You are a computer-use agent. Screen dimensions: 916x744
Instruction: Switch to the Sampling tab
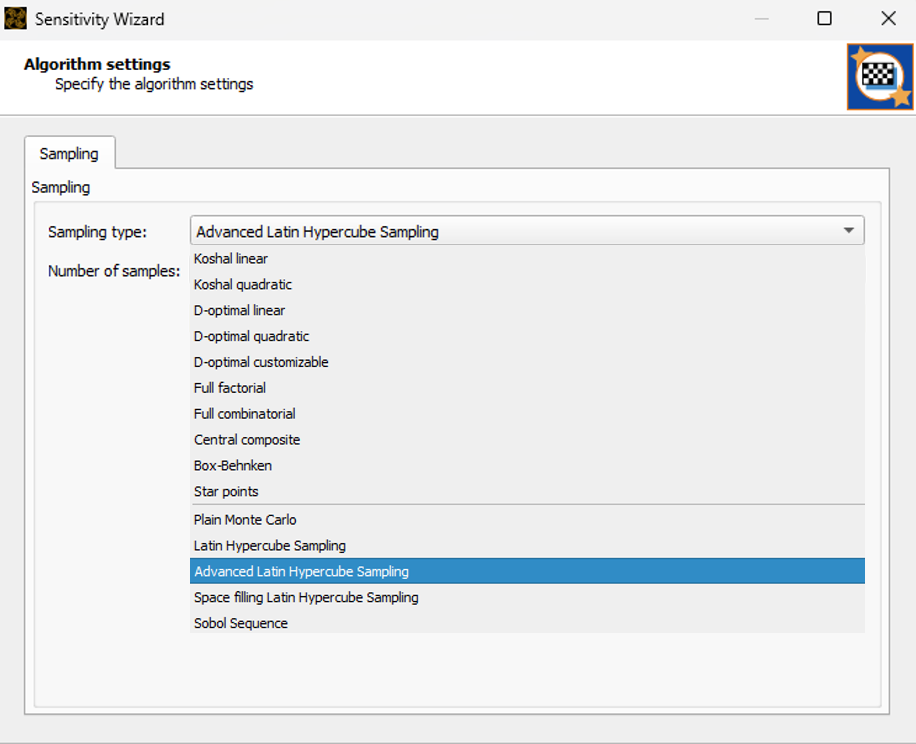(x=68, y=153)
